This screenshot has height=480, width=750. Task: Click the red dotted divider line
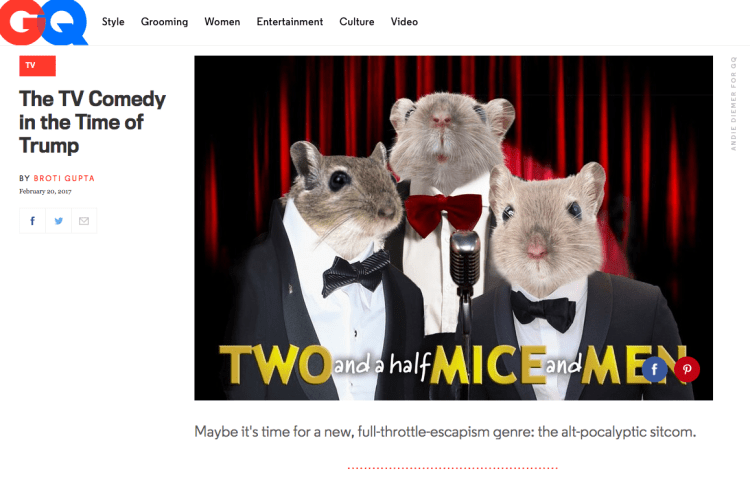pos(452,468)
